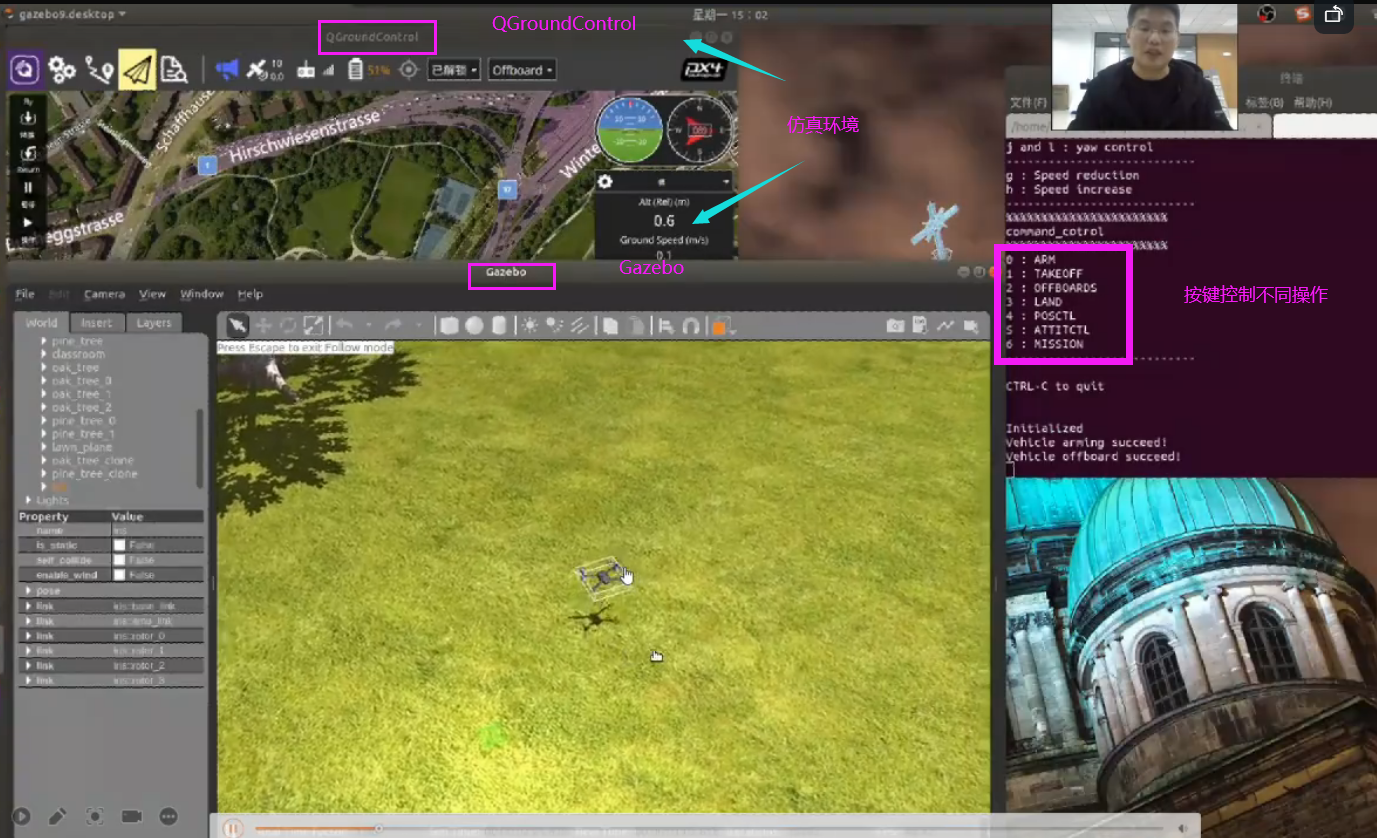Screen dimensions: 1377x838
Task: Redo the last action in Gazebo
Action: [393, 325]
